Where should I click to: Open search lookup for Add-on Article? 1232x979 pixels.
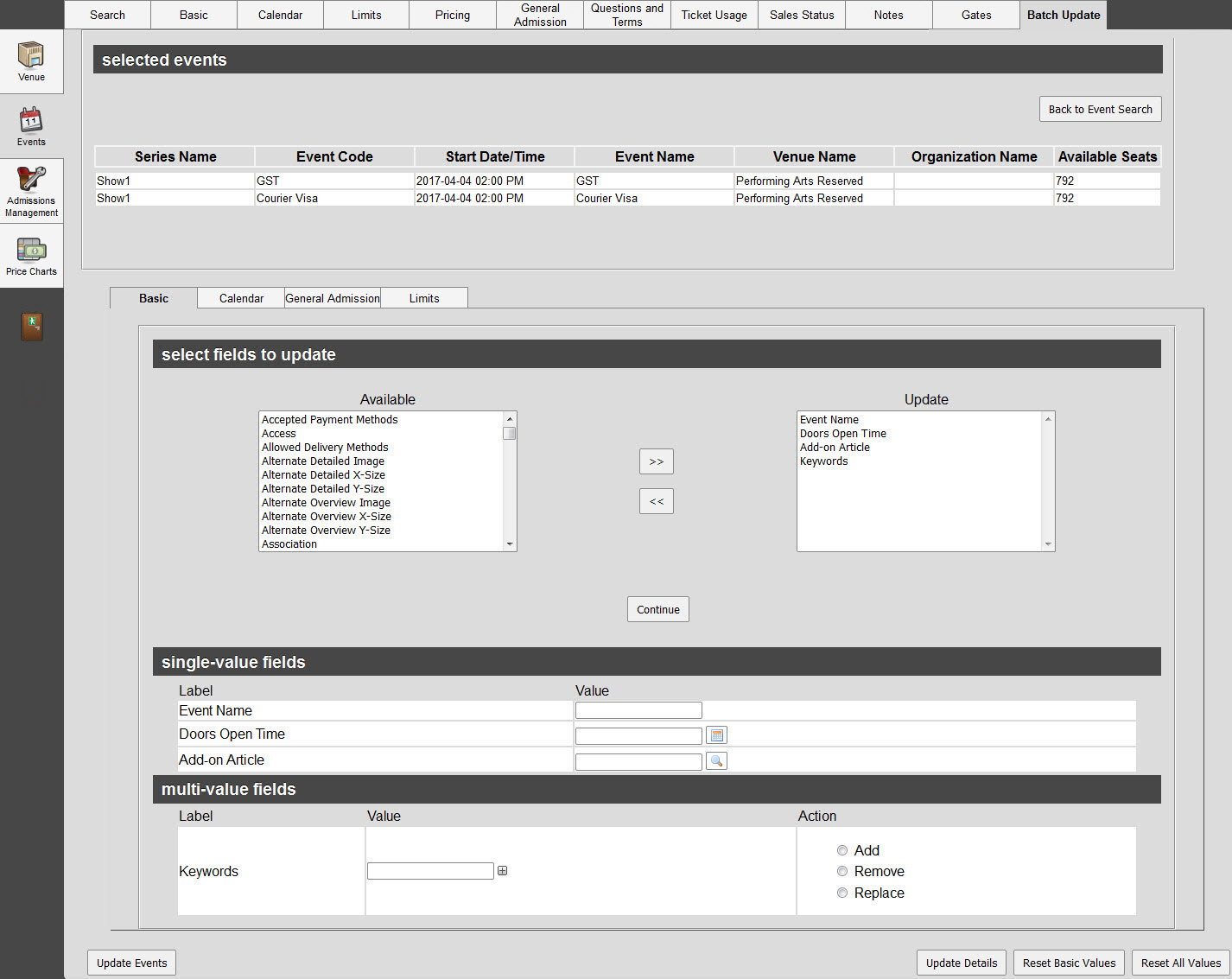[x=716, y=761]
